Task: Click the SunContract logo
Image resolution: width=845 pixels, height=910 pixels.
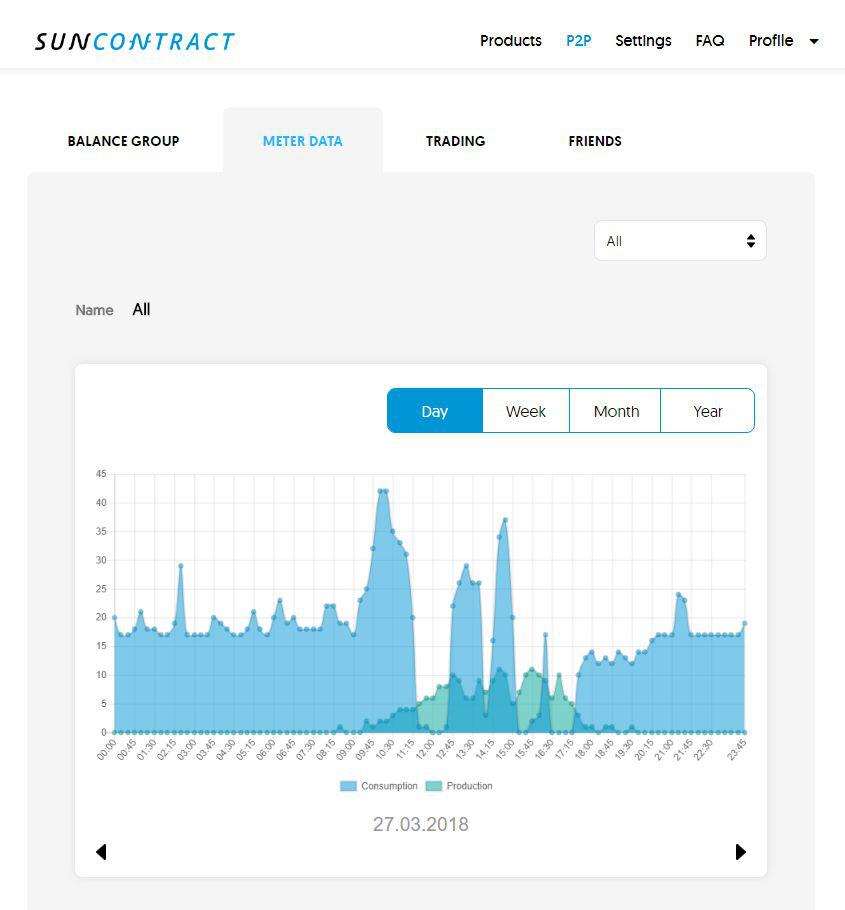Action: click(x=134, y=41)
